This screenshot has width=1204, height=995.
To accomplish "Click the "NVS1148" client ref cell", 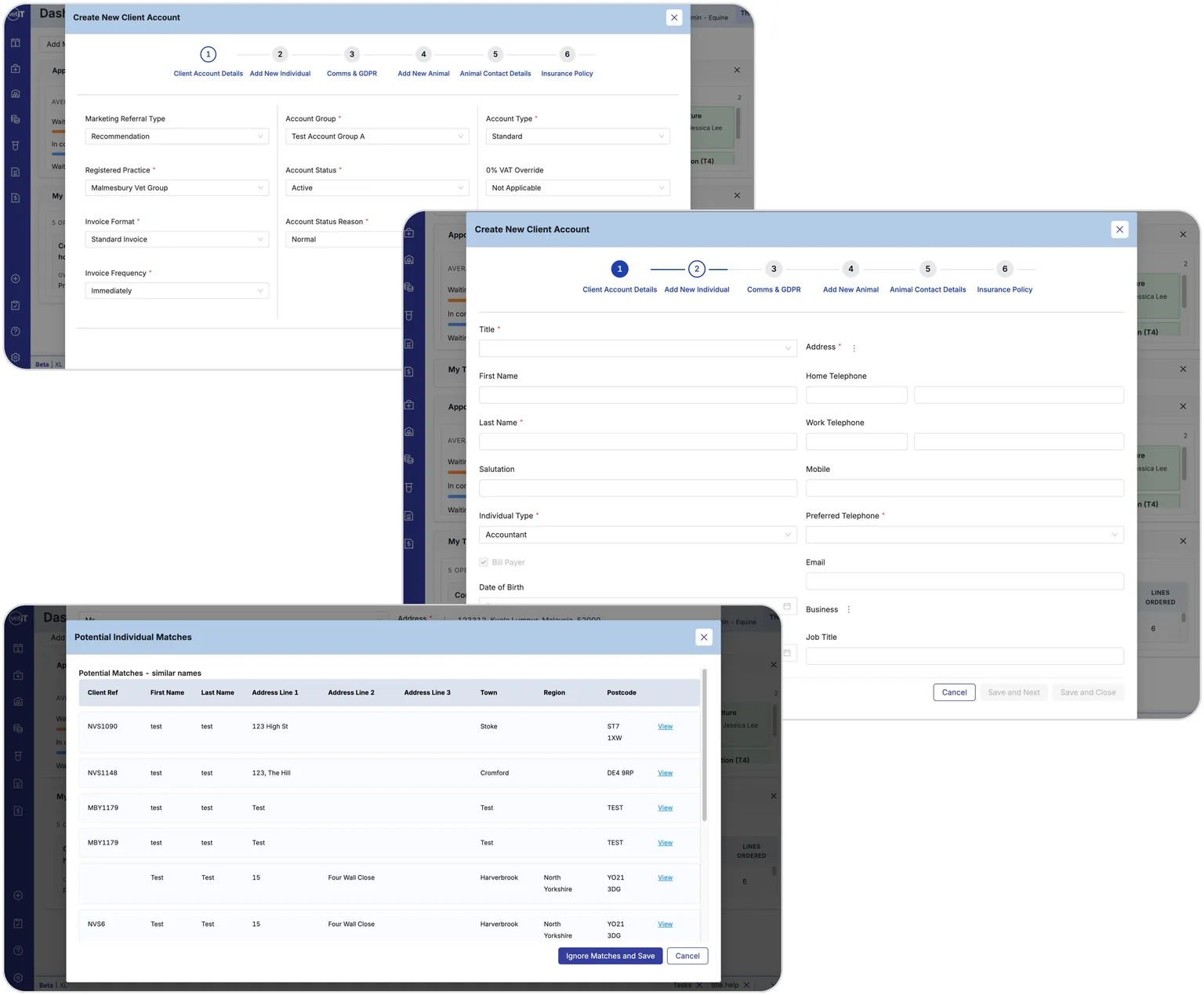I will (x=103, y=773).
